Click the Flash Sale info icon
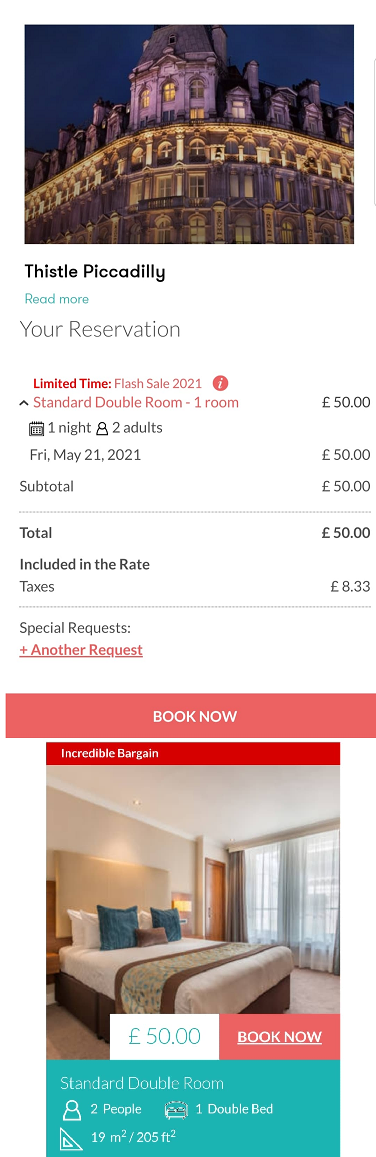 220,383
